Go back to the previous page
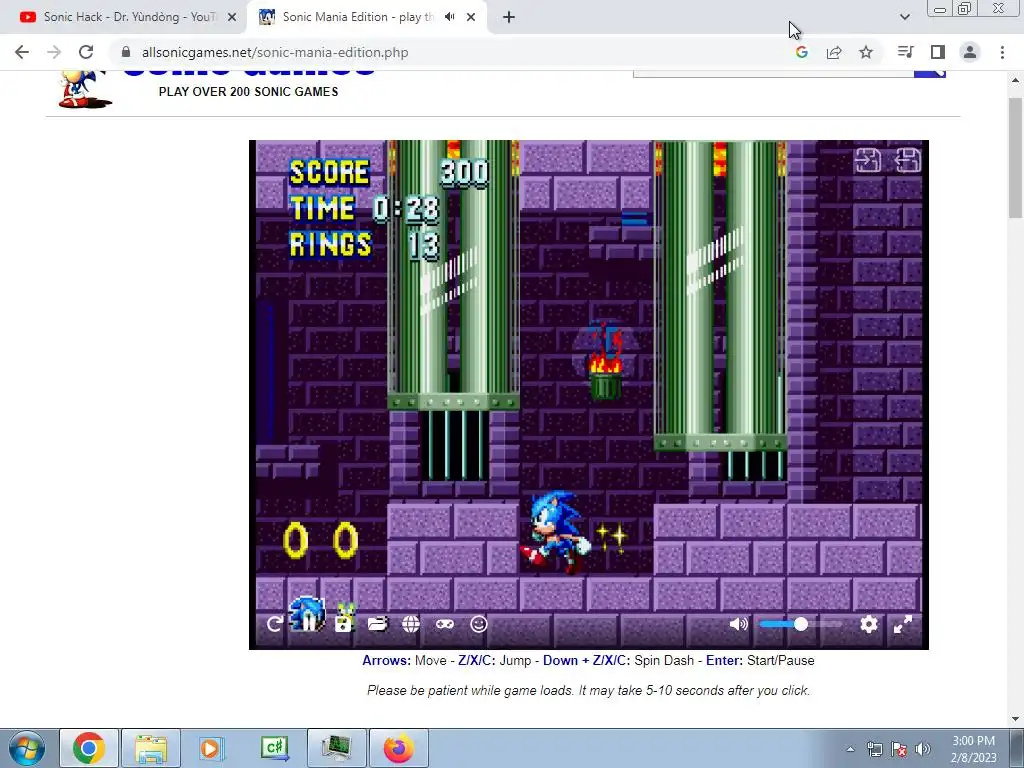The image size is (1024, 768). (x=22, y=52)
